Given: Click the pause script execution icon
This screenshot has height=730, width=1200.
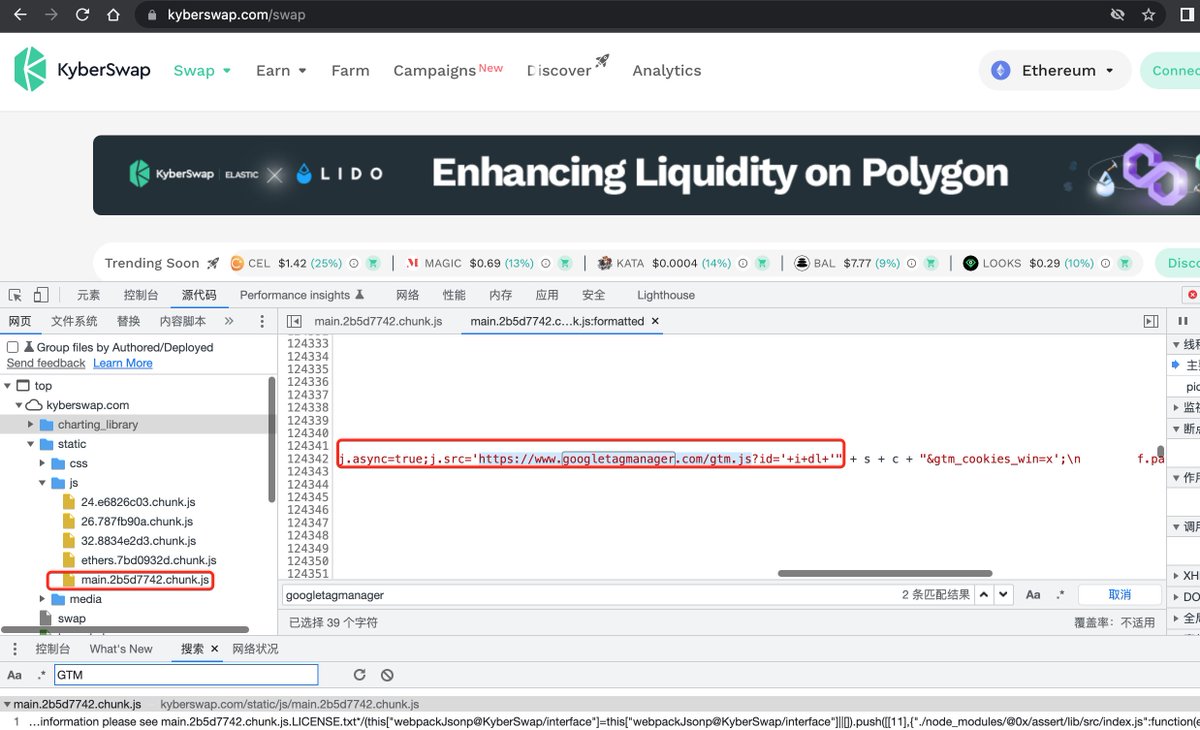Looking at the screenshot, I should (x=1183, y=321).
